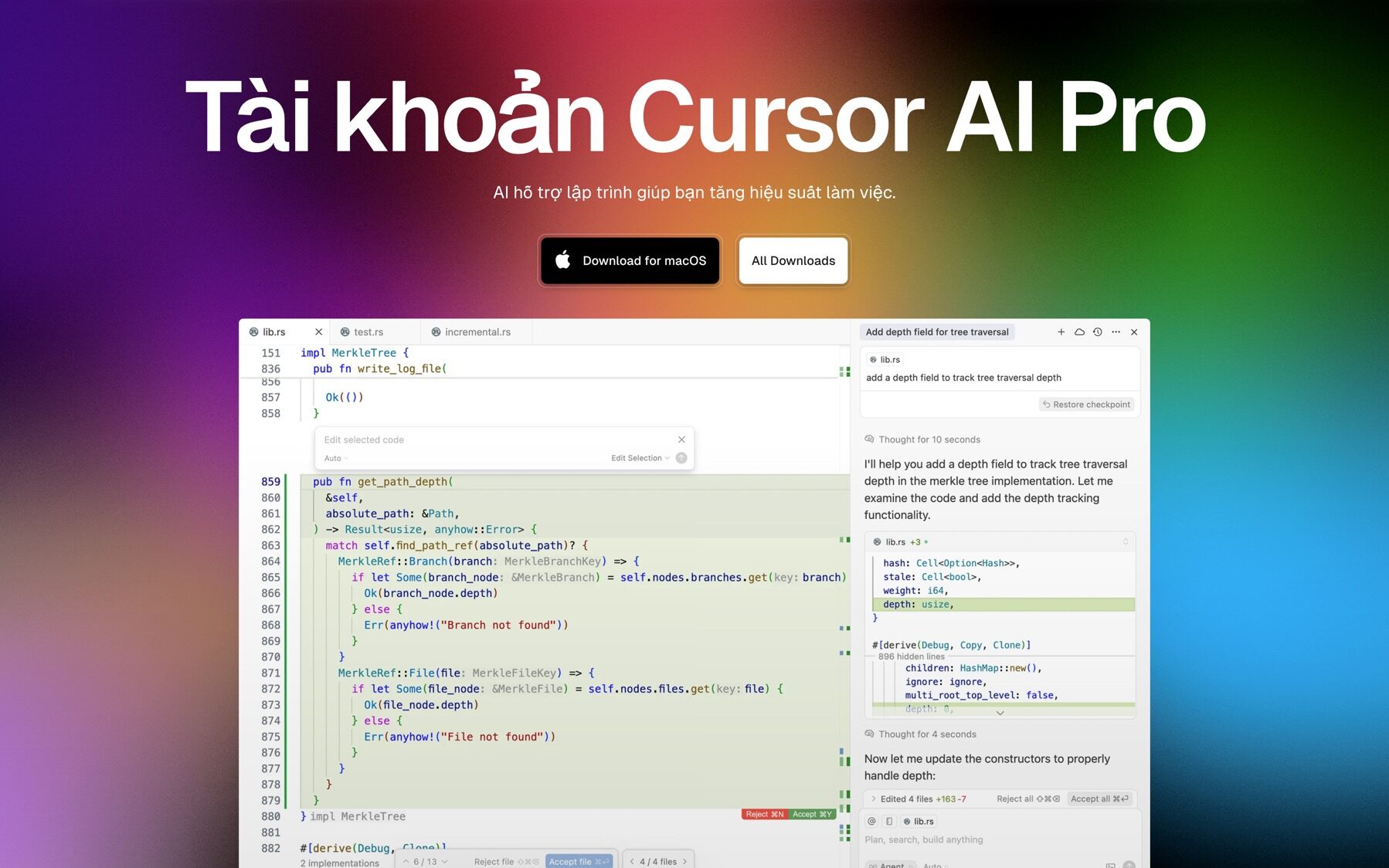This screenshot has width=1389, height=868.
Task: Open the three-dots more options menu
Action: point(1116,332)
